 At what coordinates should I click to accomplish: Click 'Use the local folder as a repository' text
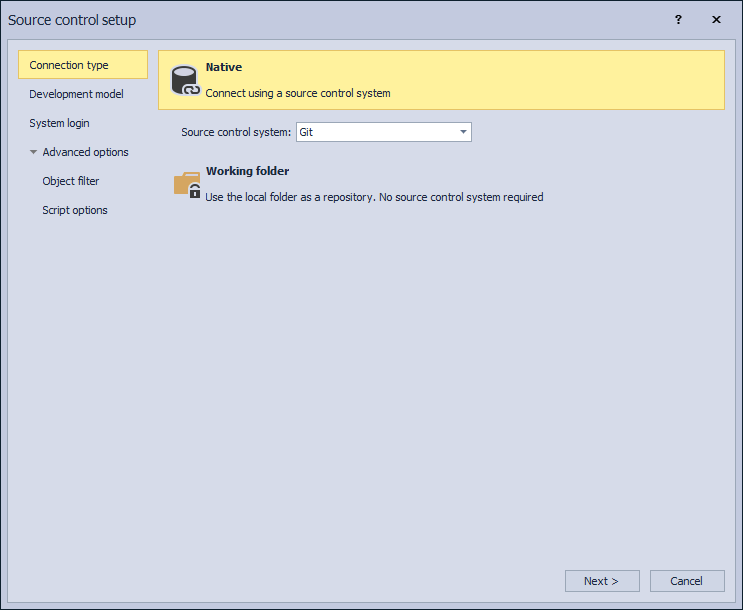tap(290, 197)
